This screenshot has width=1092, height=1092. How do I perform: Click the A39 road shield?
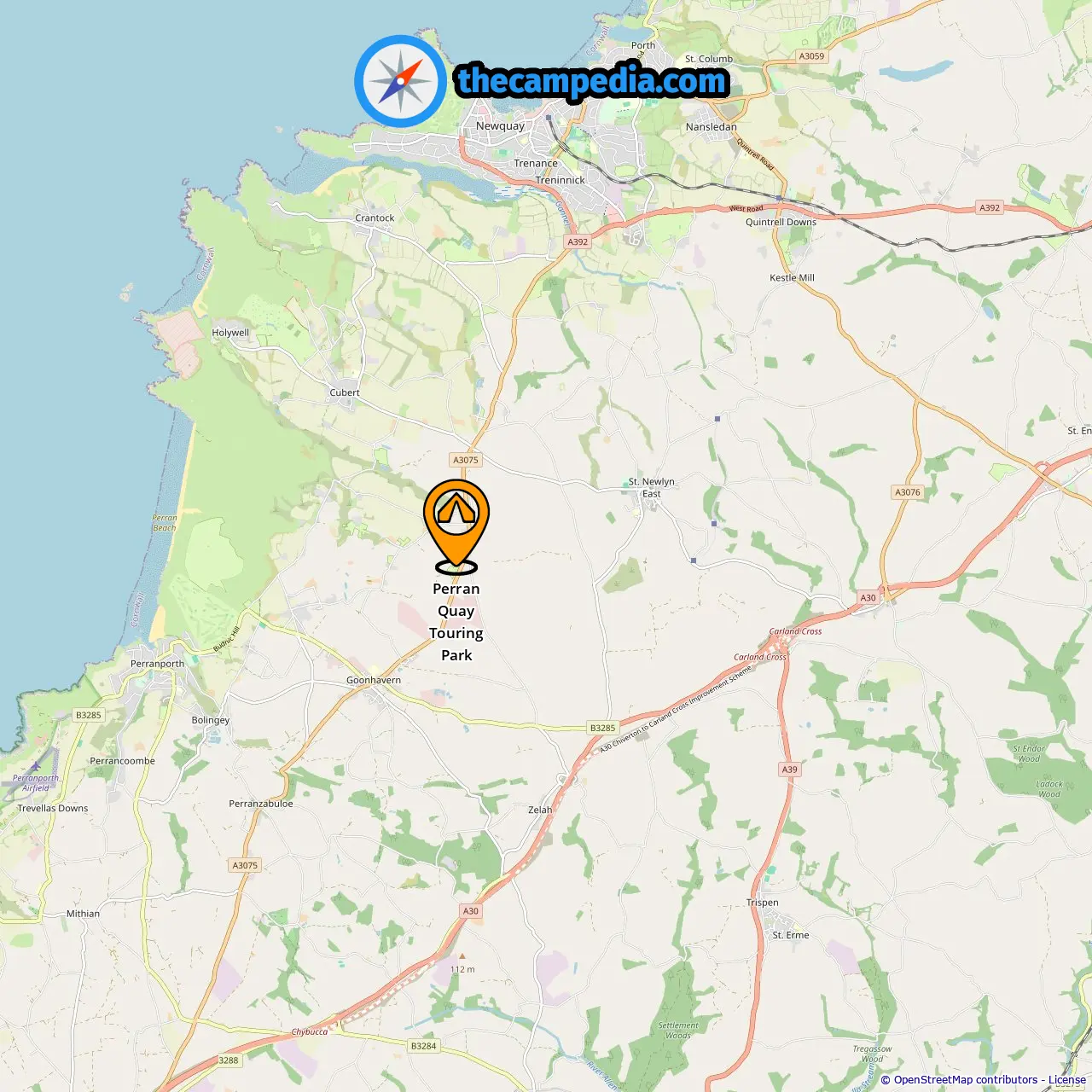(790, 770)
